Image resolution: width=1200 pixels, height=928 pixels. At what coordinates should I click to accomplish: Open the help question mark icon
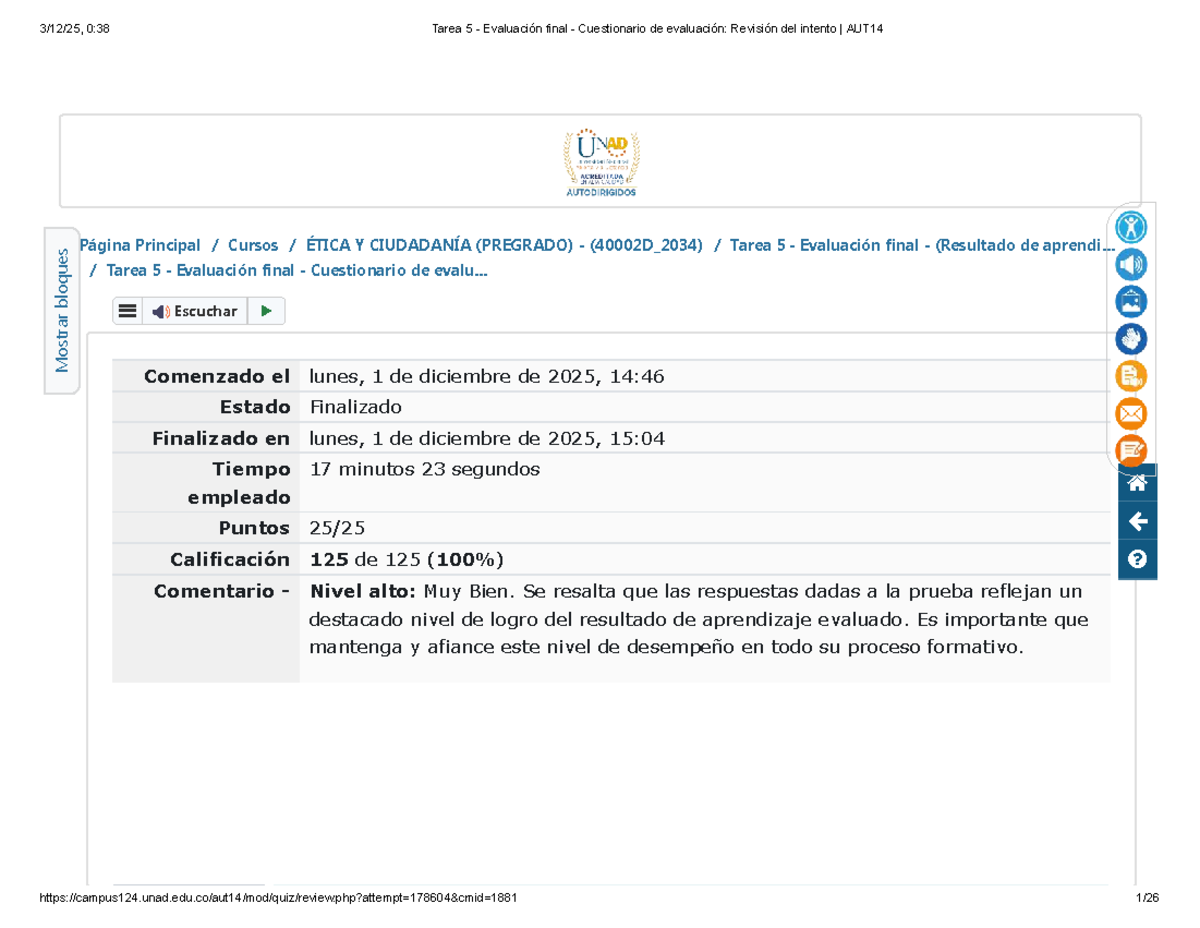(x=1137, y=559)
